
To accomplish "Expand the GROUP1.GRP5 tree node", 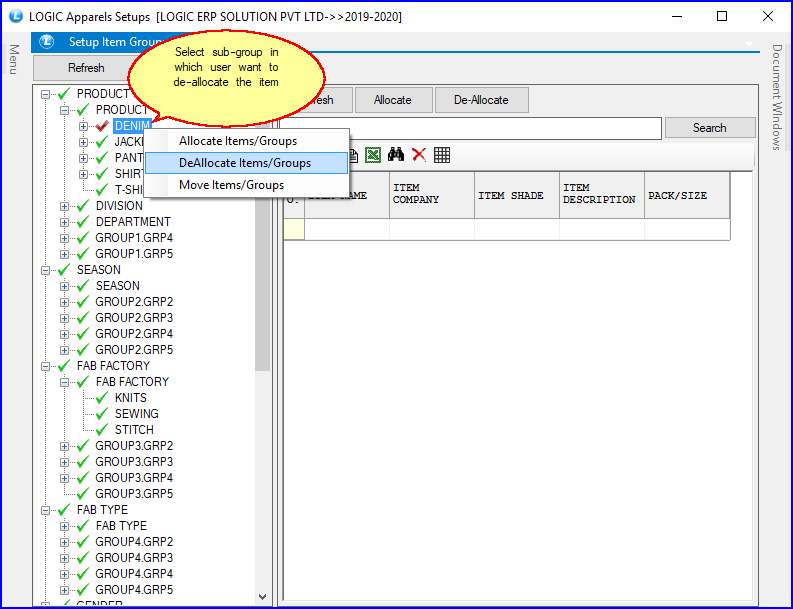I will click(64, 254).
